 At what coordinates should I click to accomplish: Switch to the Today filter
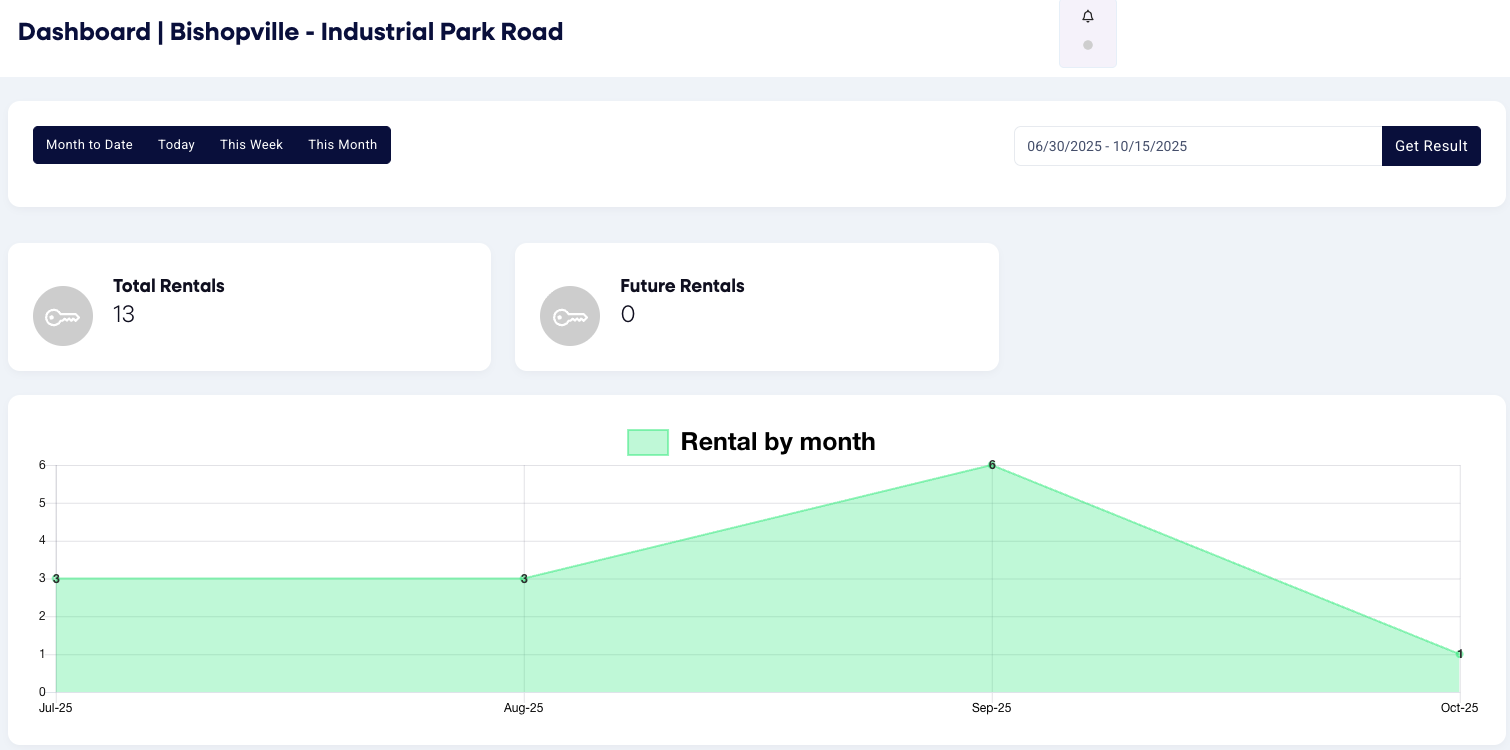click(x=176, y=145)
